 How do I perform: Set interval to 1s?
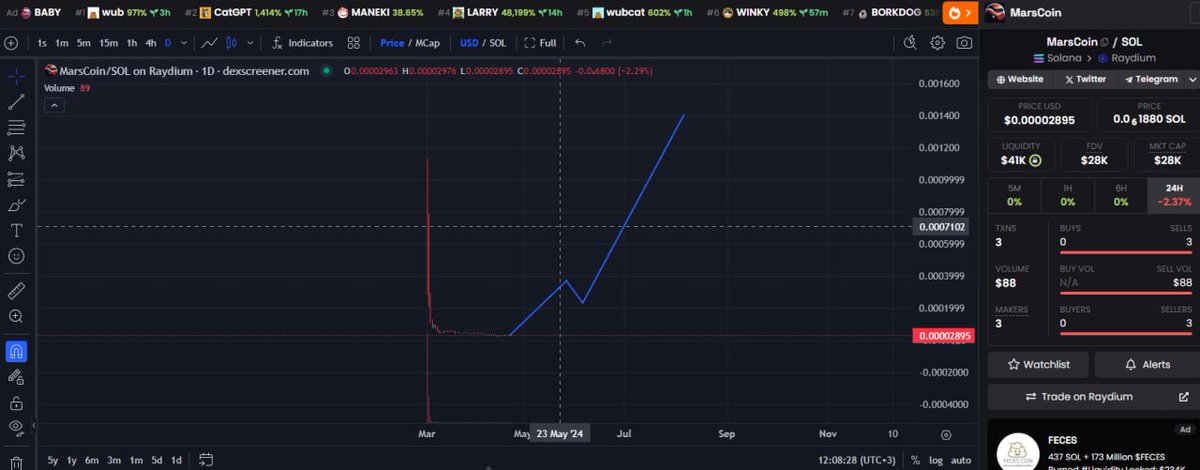tap(42, 43)
